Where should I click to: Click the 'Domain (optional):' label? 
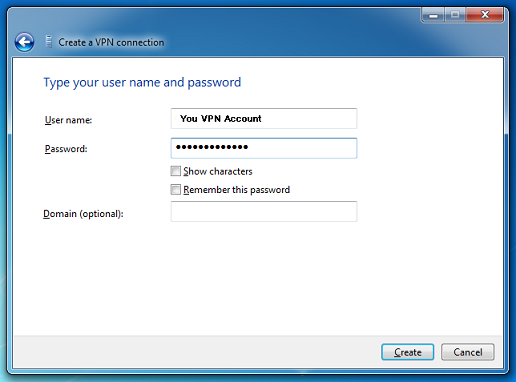pyautogui.click(x=83, y=214)
